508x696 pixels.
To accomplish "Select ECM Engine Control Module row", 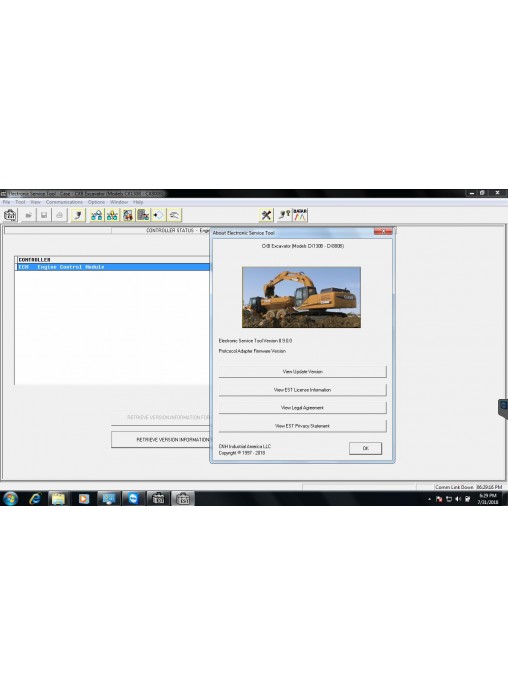I will click(113, 267).
